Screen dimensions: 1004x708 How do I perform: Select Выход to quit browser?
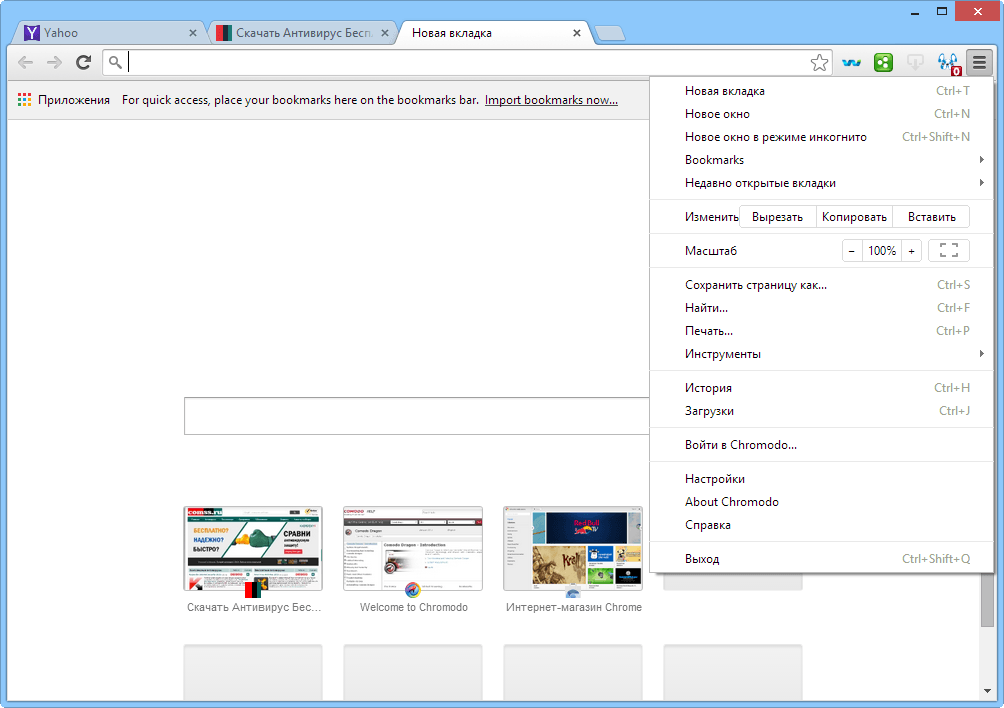tap(822, 559)
